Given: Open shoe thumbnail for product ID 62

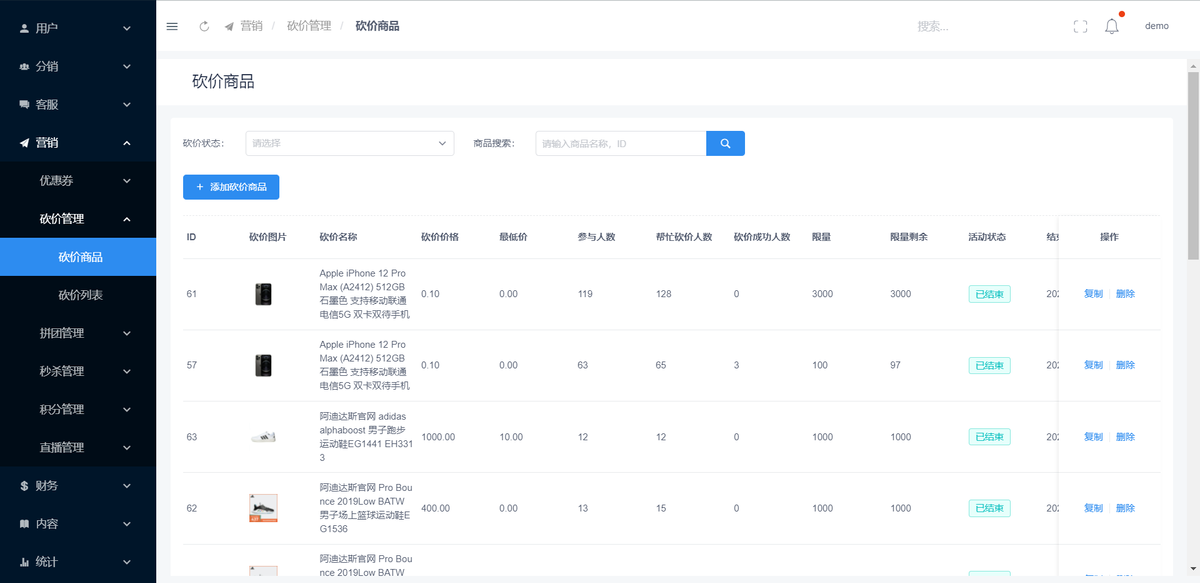Looking at the screenshot, I should pos(263,508).
